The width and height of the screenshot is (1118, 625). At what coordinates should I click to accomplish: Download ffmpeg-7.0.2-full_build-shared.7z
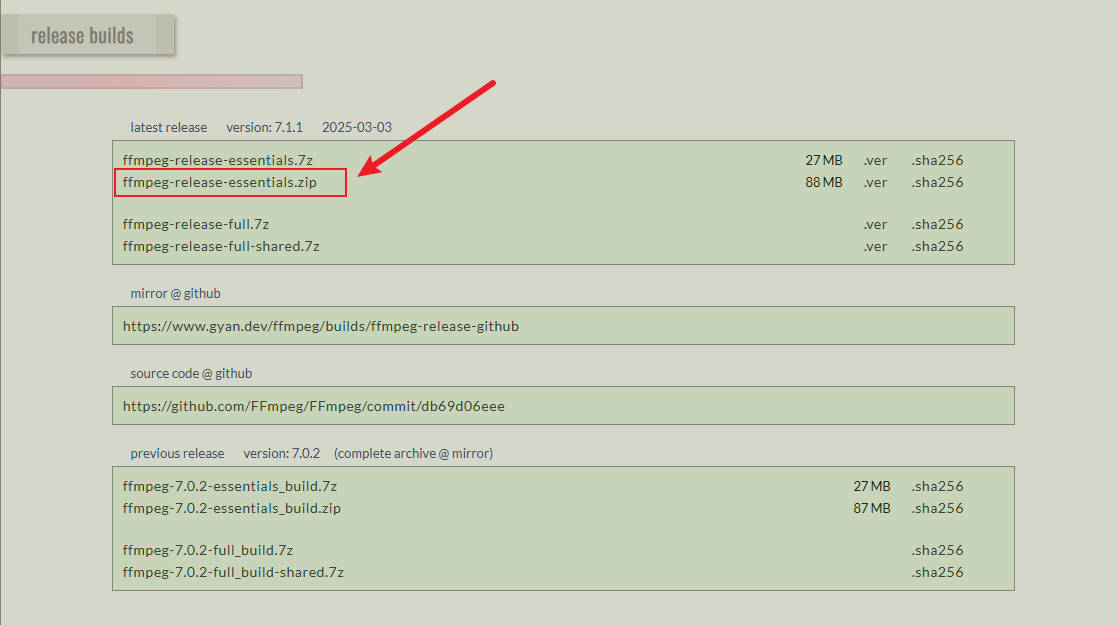pyautogui.click(x=233, y=572)
